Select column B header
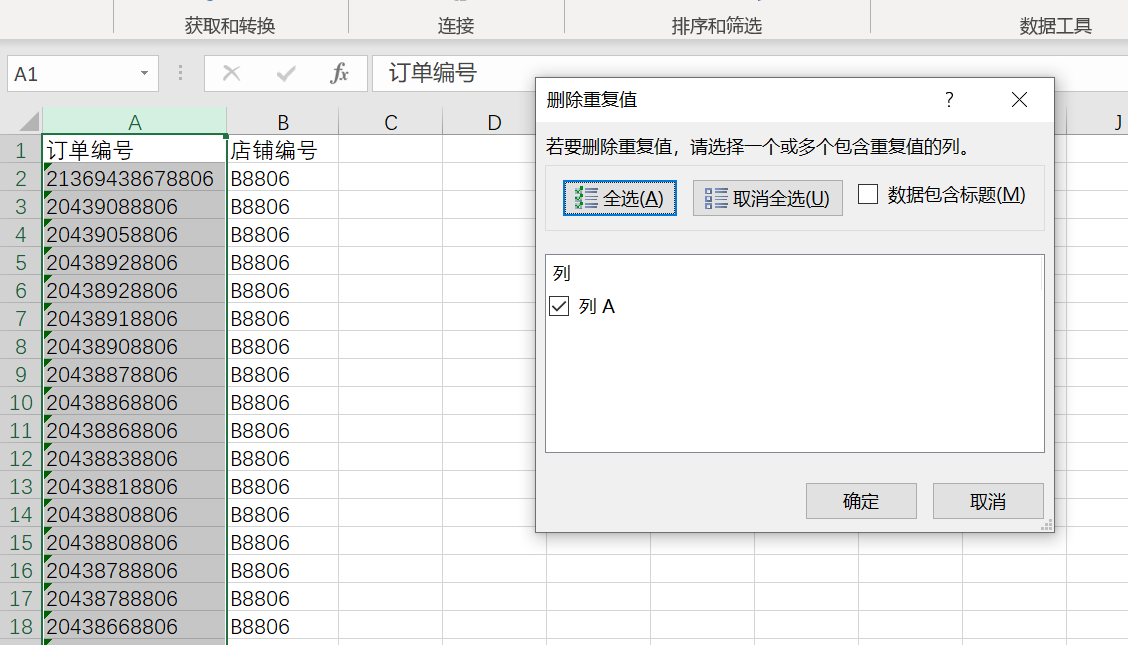This screenshot has width=1128, height=645. 283,122
